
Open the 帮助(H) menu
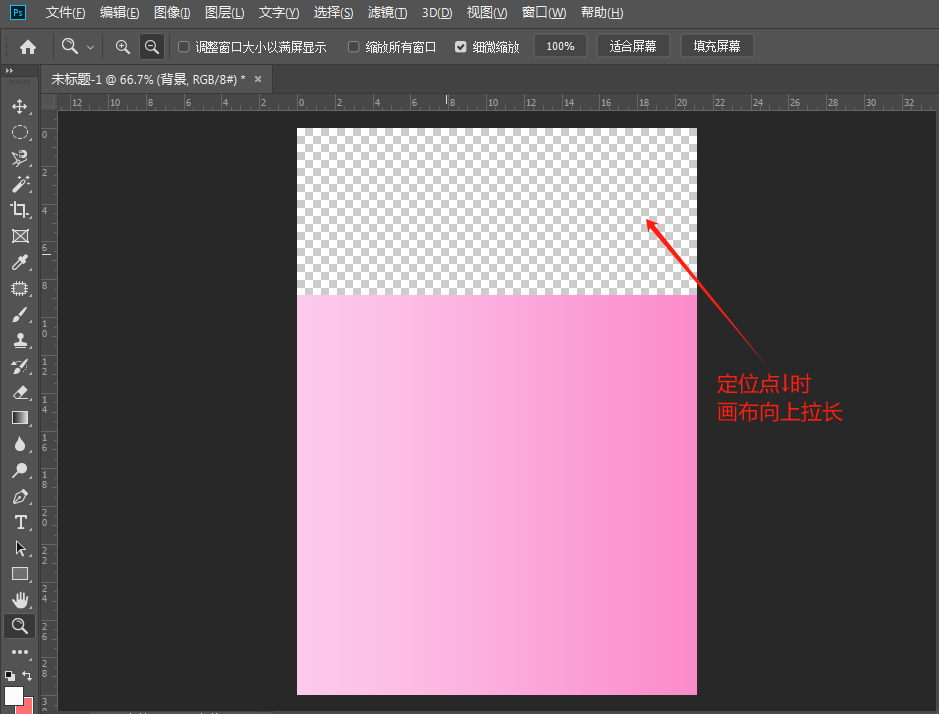pos(602,13)
